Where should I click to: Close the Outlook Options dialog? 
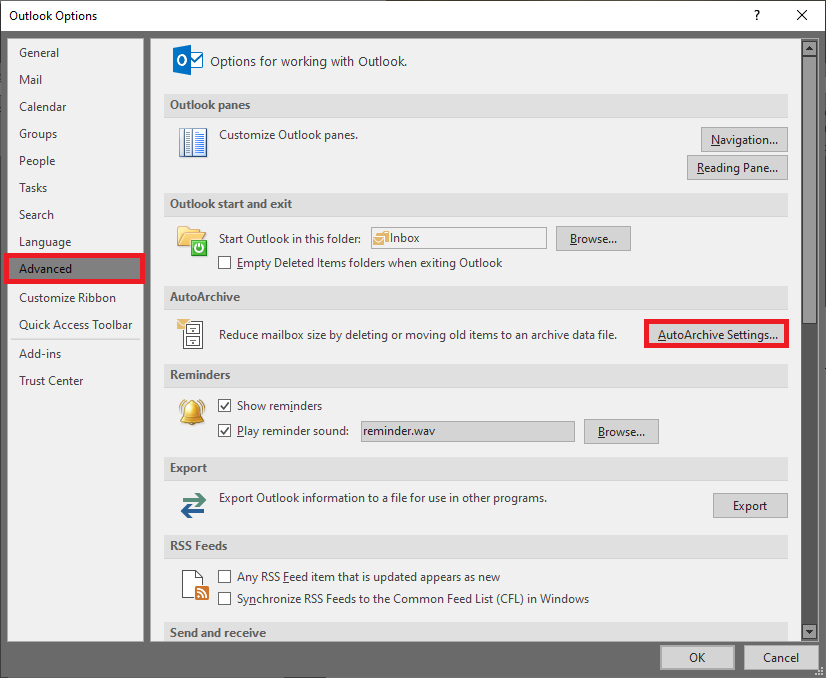[801, 15]
